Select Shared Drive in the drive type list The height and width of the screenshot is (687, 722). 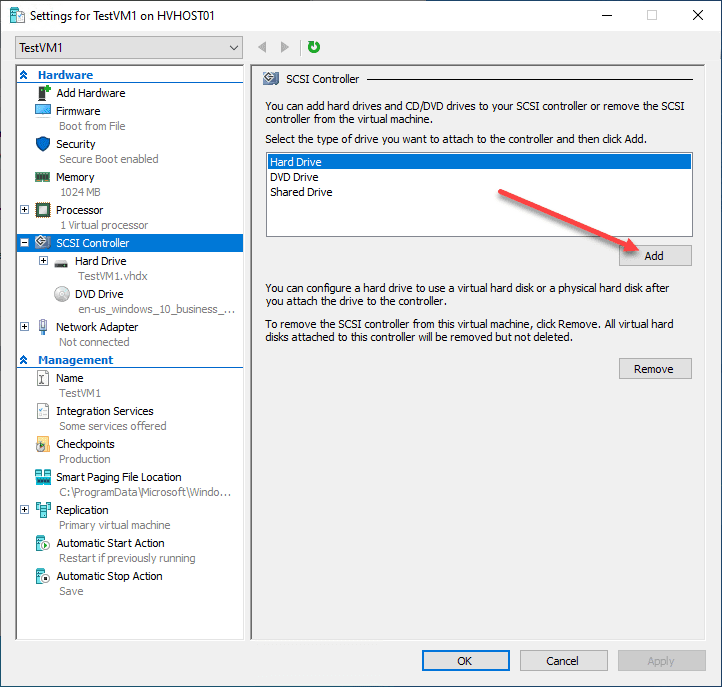coord(479,192)
